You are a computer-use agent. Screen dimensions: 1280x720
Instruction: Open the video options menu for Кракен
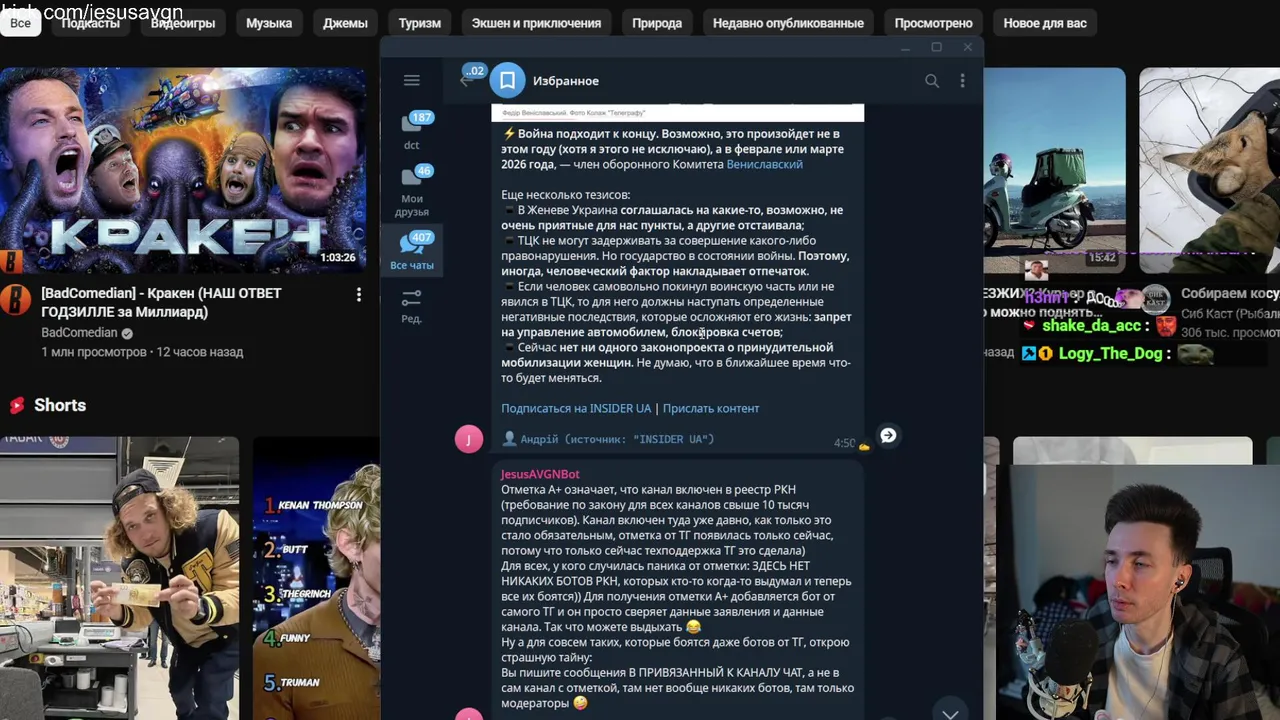coord(358,295)
